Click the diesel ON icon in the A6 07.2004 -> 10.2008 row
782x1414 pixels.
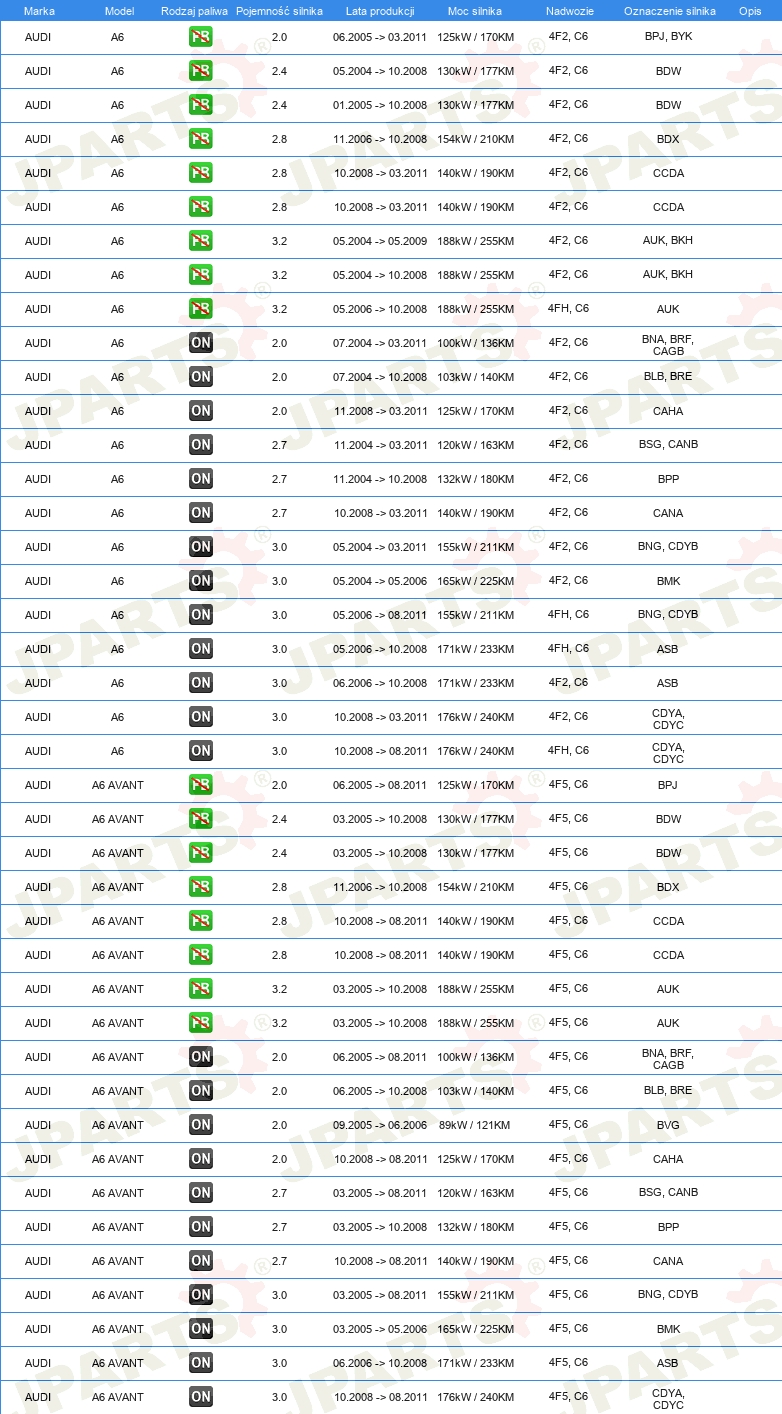201,377
